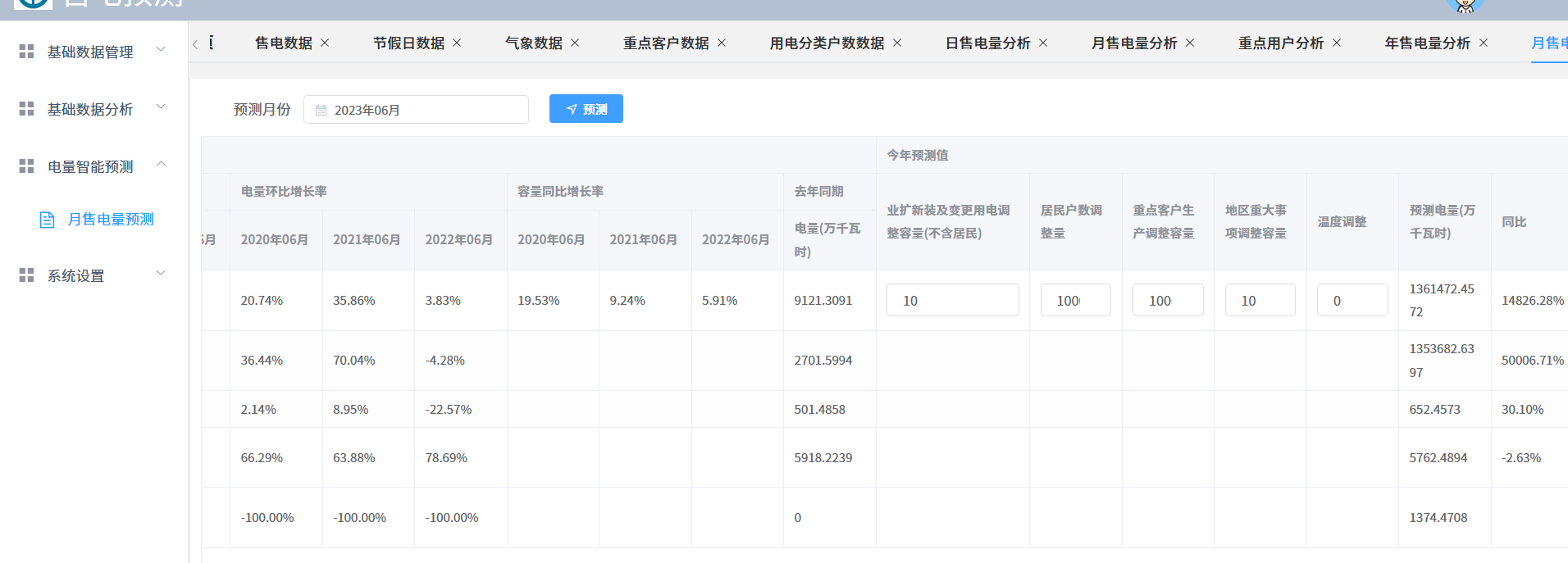The width and height of the screenshot is (1568, 563).
Task: Click the user avatar at top right
Action: pyautogui.click(x=1465, y=6)
